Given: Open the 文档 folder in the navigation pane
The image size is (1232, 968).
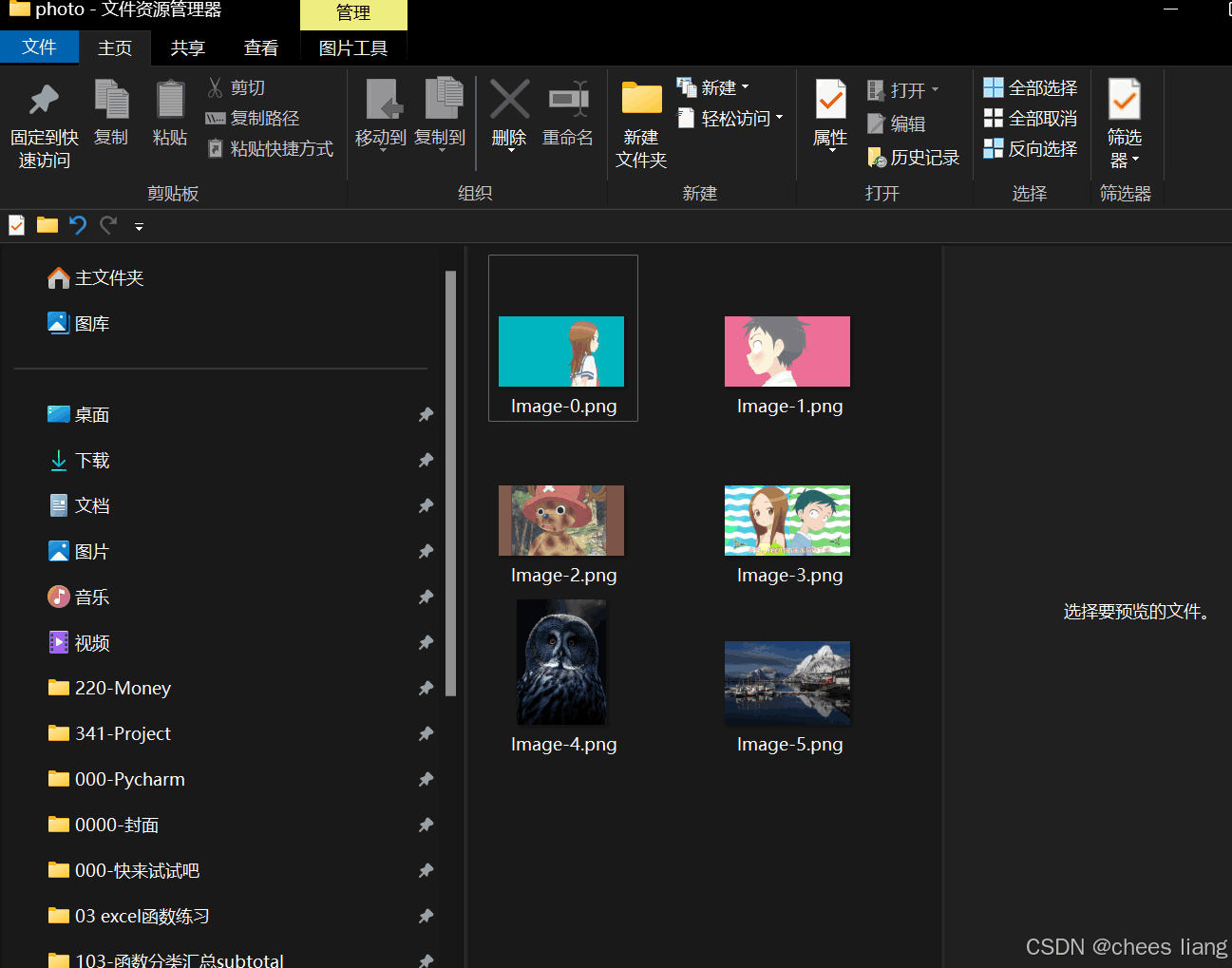Looking at the screenshot, I should [x=79, y=505].
